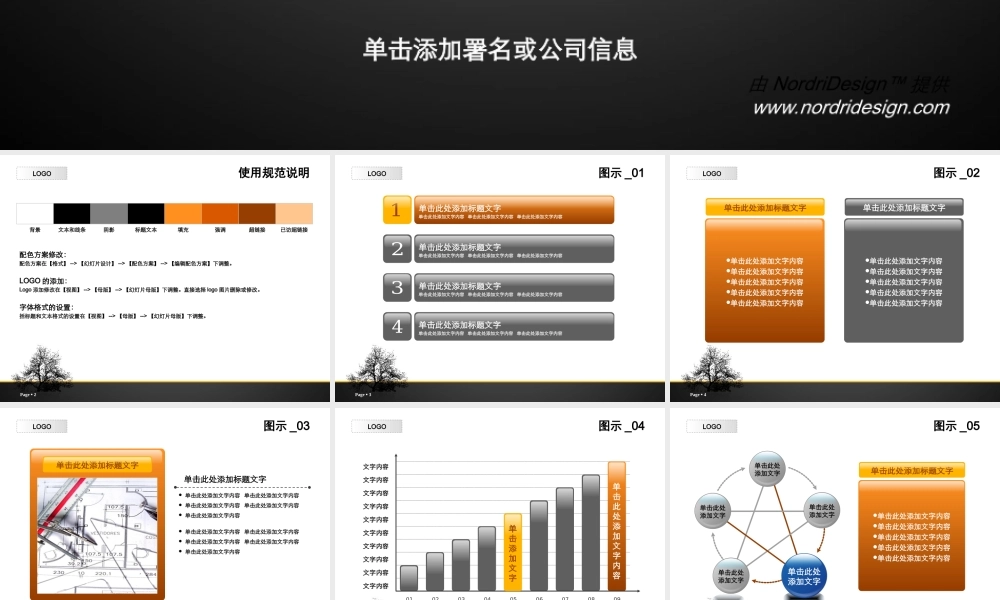Select the yellow 单击此处添加标题文字 banner in 图示_03

click(96, 465)
